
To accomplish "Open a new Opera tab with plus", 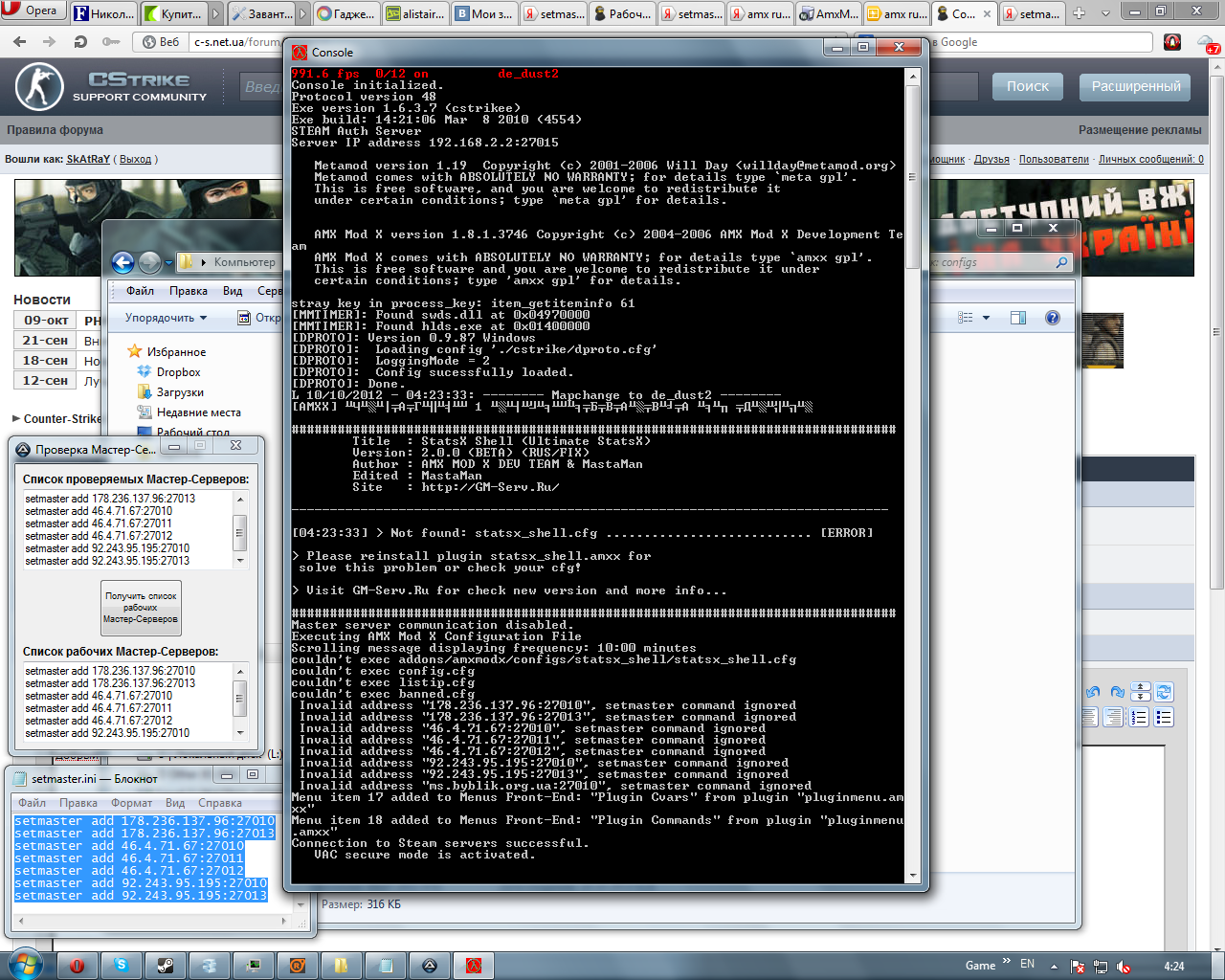I will tap(1080, 13).
